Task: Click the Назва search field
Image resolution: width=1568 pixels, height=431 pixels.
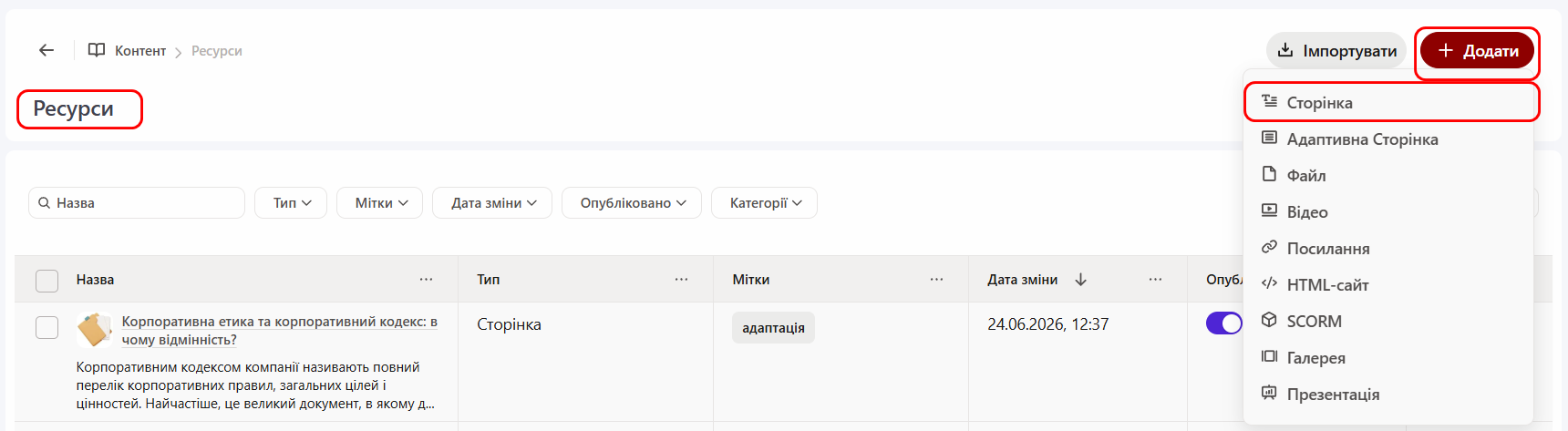Action: point(137,203)
